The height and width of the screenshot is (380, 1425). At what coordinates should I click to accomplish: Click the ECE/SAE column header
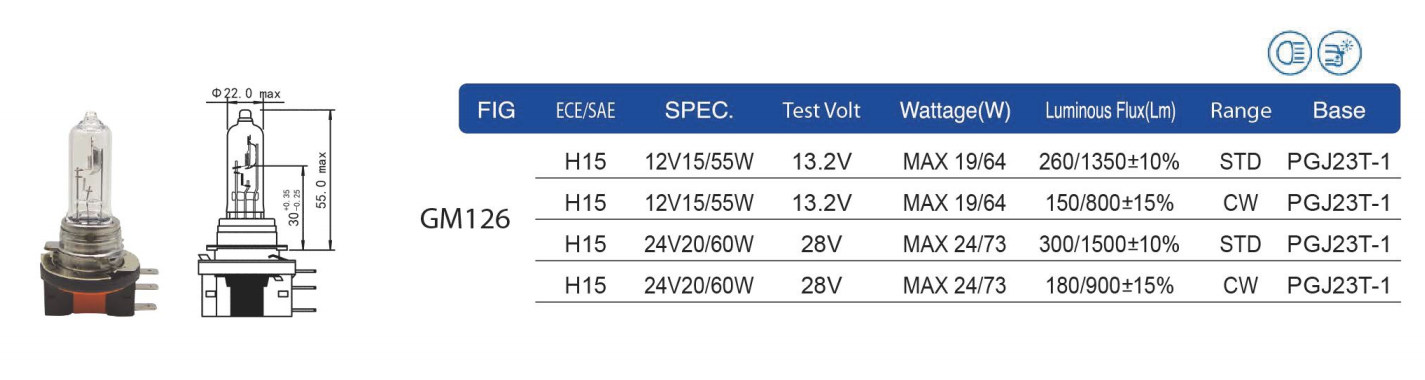[585, 111]
